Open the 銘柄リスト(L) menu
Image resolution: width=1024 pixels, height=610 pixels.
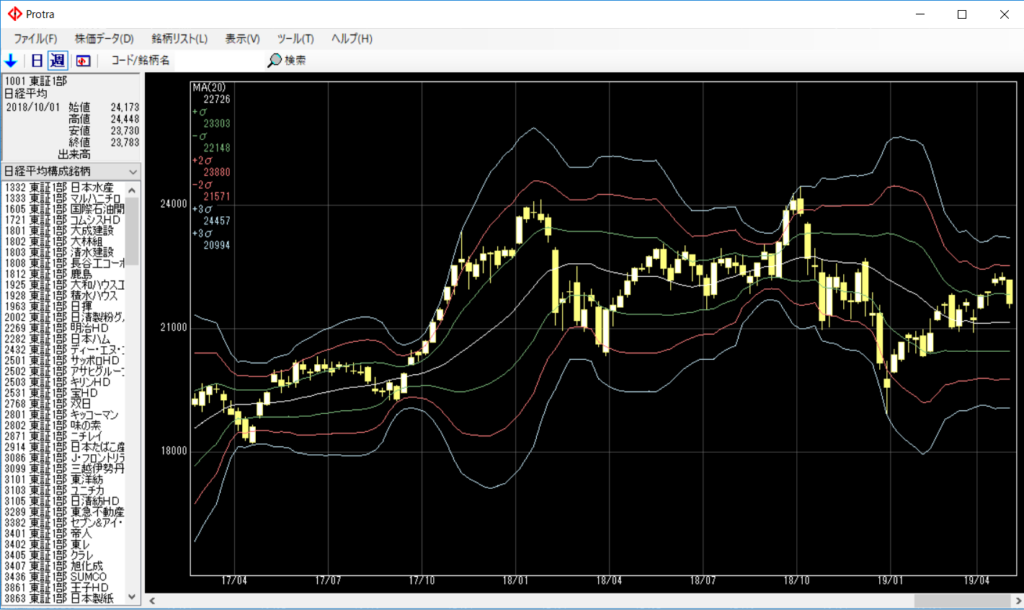pos(179,38)
